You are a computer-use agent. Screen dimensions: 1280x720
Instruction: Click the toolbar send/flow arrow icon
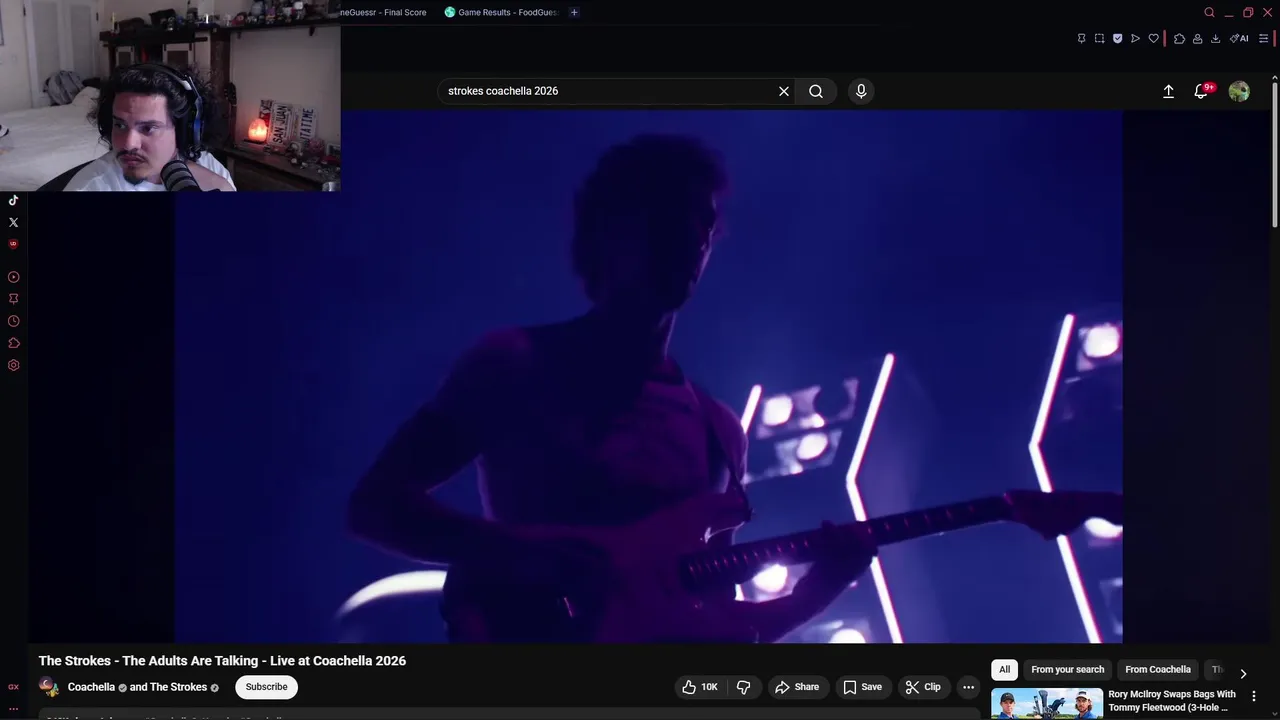click(x=1135, y=38)
